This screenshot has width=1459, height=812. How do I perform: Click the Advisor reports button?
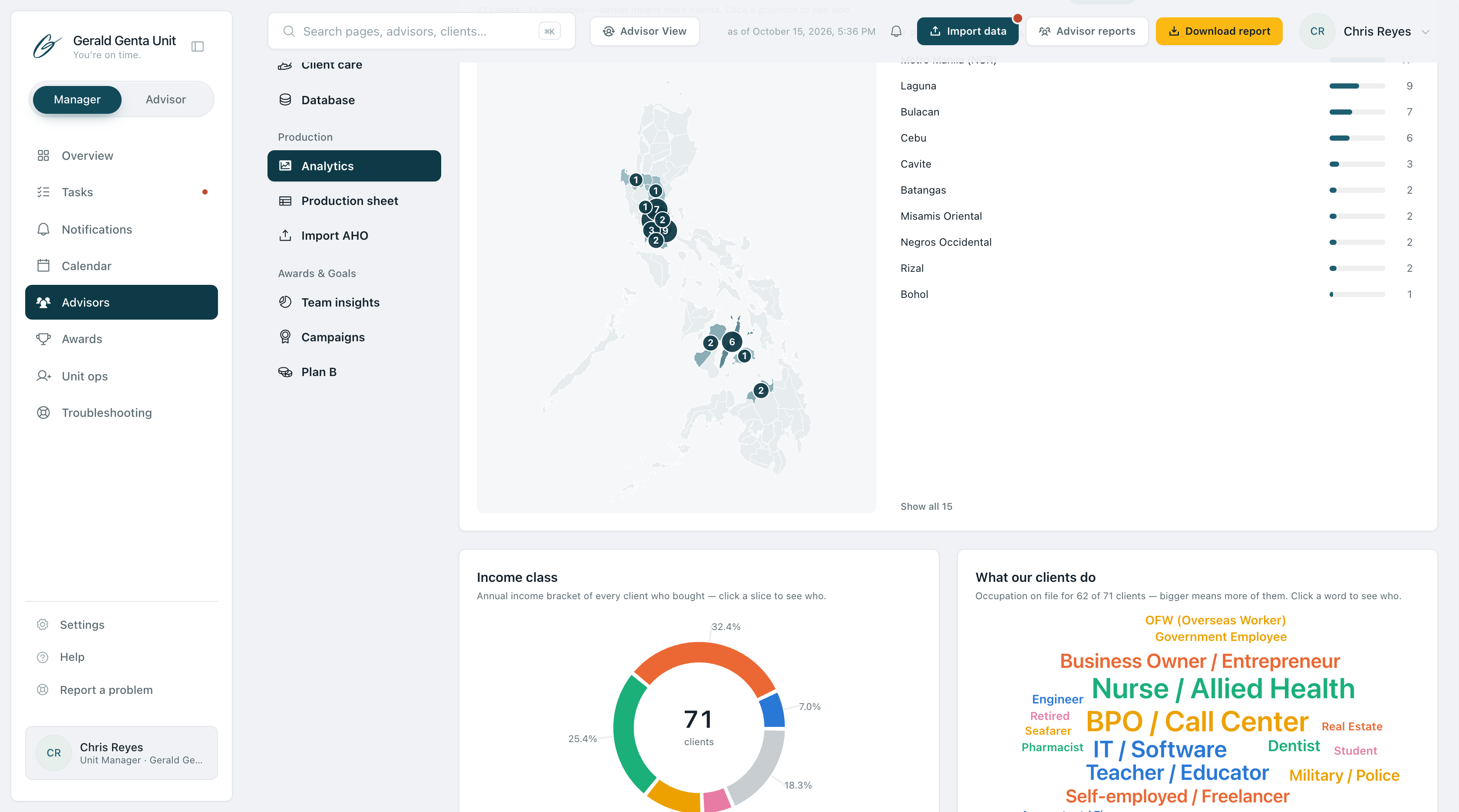(1087, 31)
